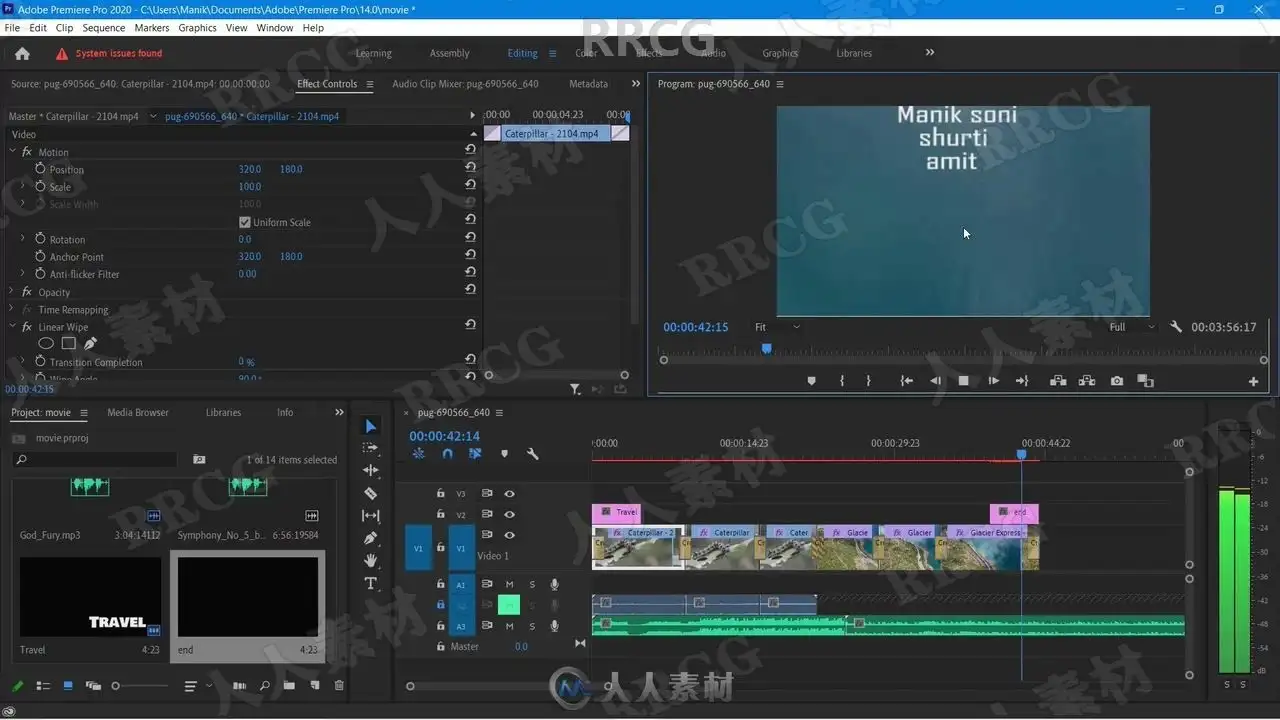Open the Fit zoom level dropdown
Image resolution: width=1280 pixels, height=720 pixels.
tap(777, 327)
